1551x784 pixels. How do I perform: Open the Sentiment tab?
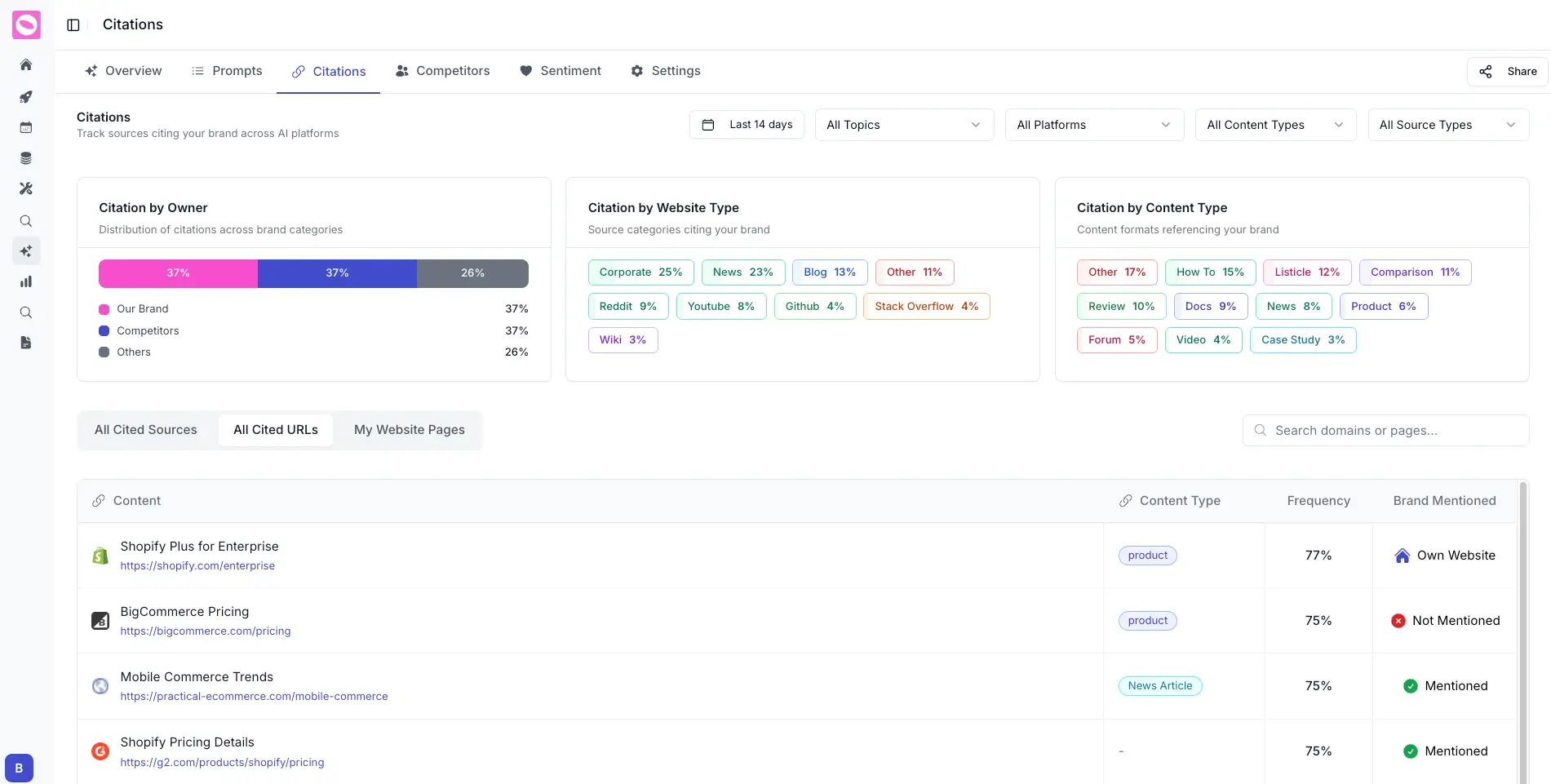pyautogui.click(x=561, y=71)
